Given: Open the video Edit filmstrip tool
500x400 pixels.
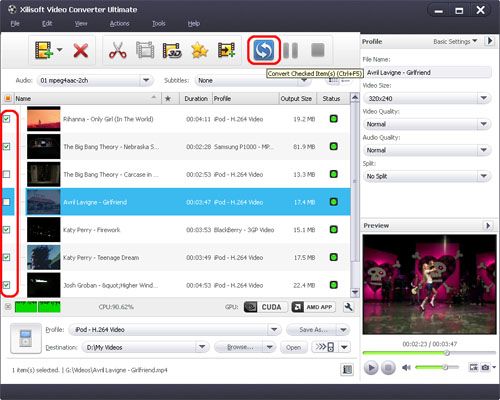Looking at the screenshot, I should 145,51.
